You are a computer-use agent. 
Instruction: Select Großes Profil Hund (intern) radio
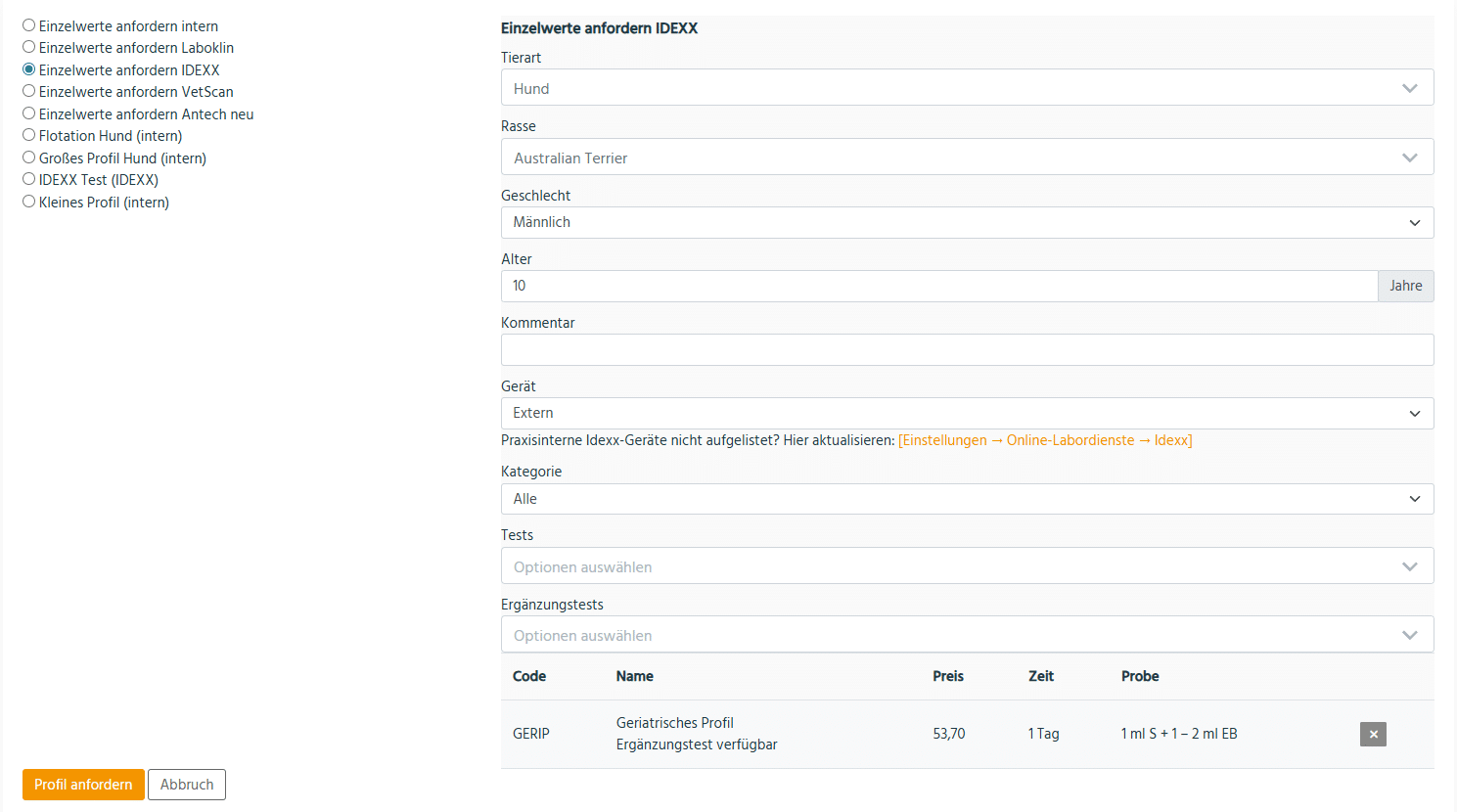pyautogui.click(x=29, y=158)
